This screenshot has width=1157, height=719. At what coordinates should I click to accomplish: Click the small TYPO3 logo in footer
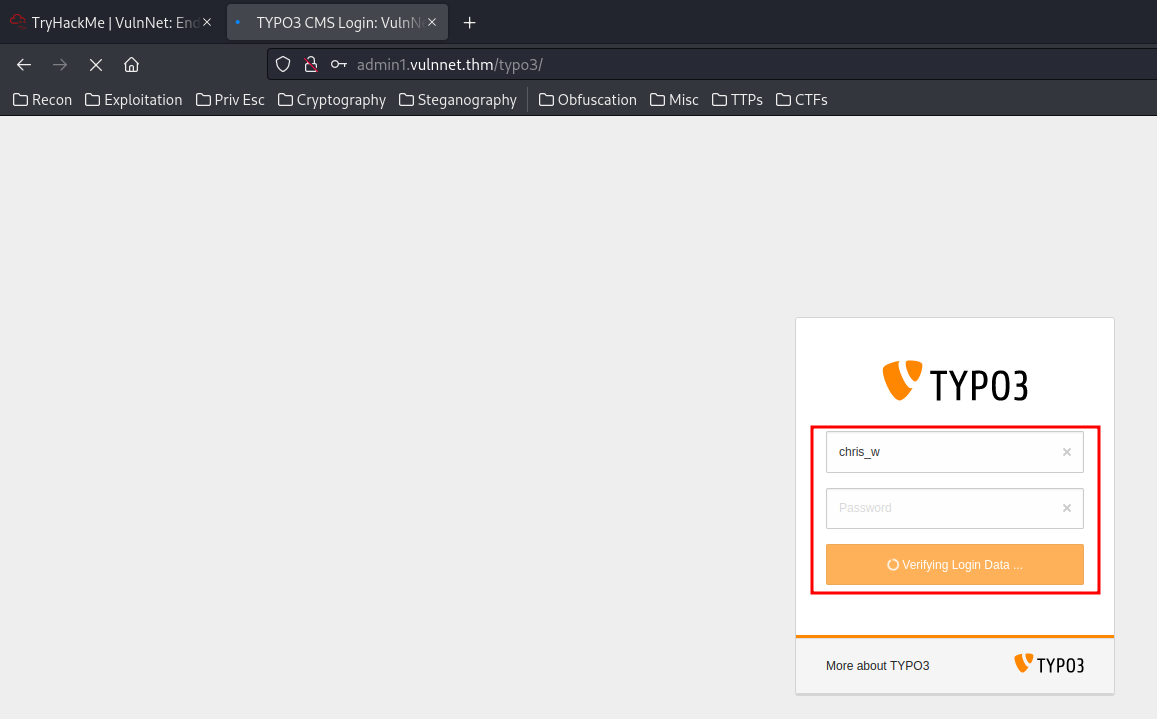[x=1049, y=664]
